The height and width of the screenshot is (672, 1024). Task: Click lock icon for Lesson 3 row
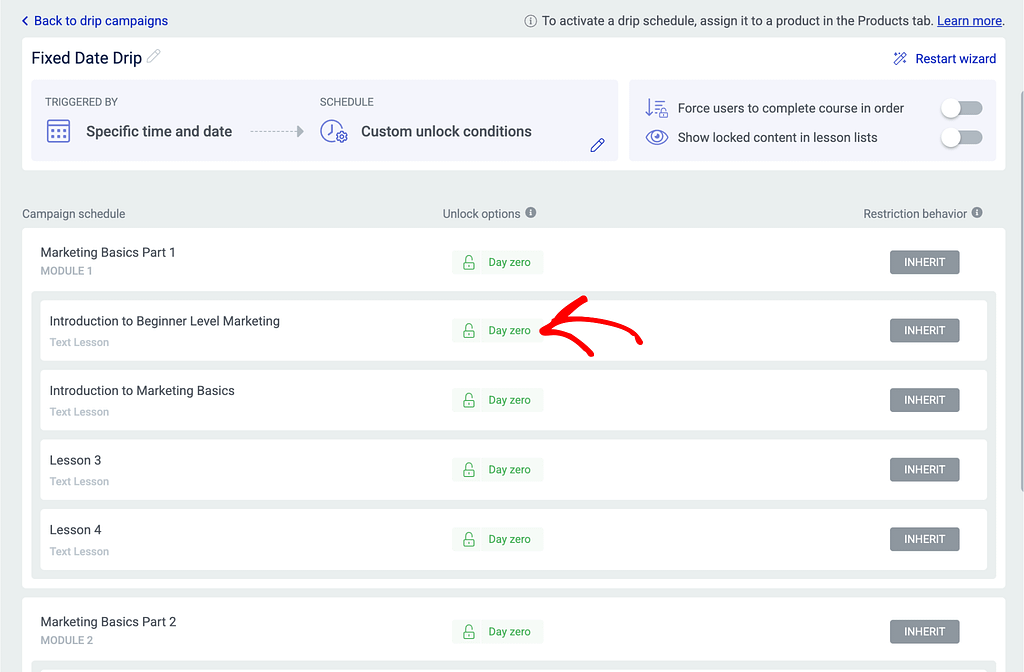pos(469,470)
